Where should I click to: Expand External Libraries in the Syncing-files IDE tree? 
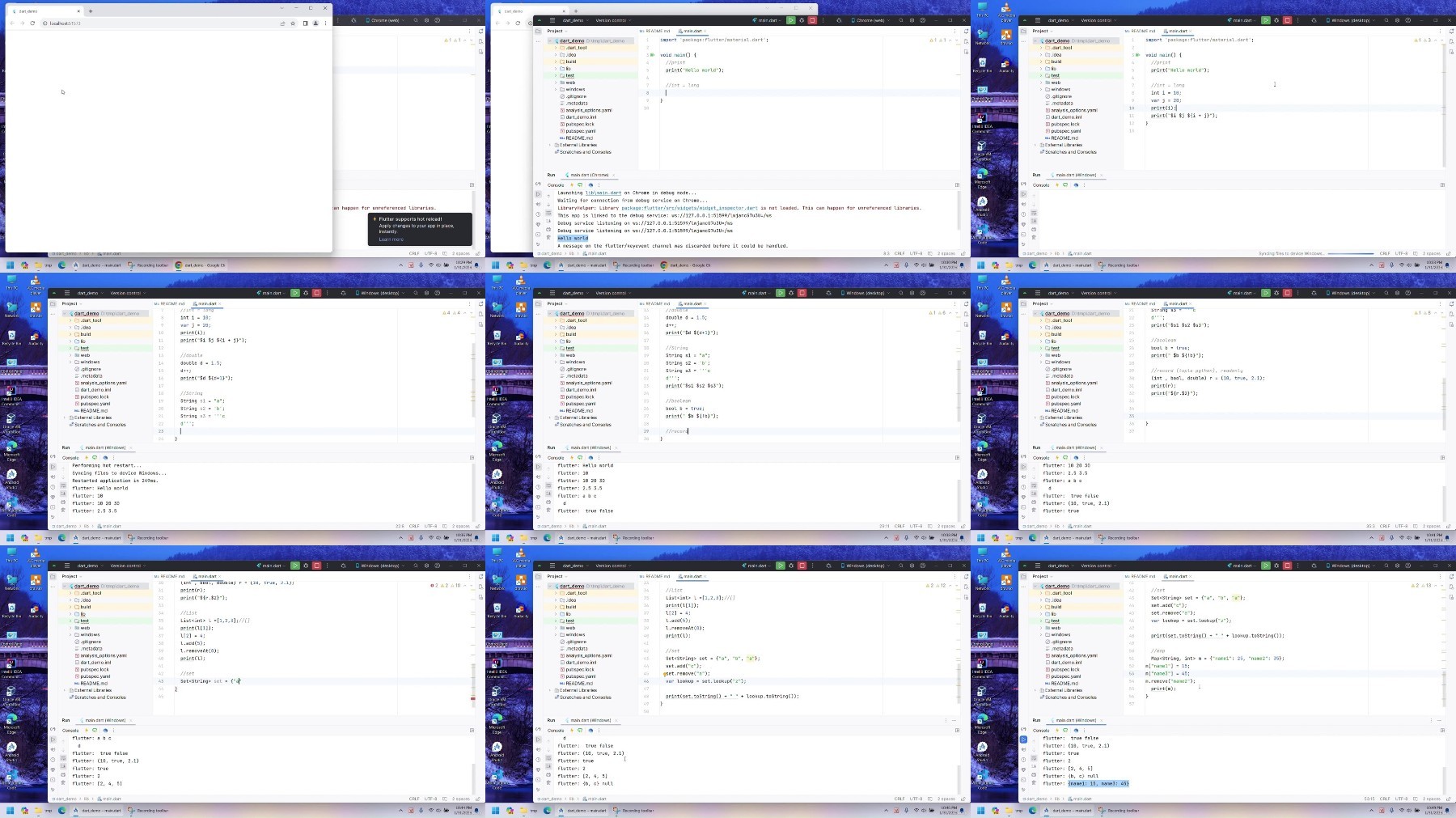point(1035,145)
